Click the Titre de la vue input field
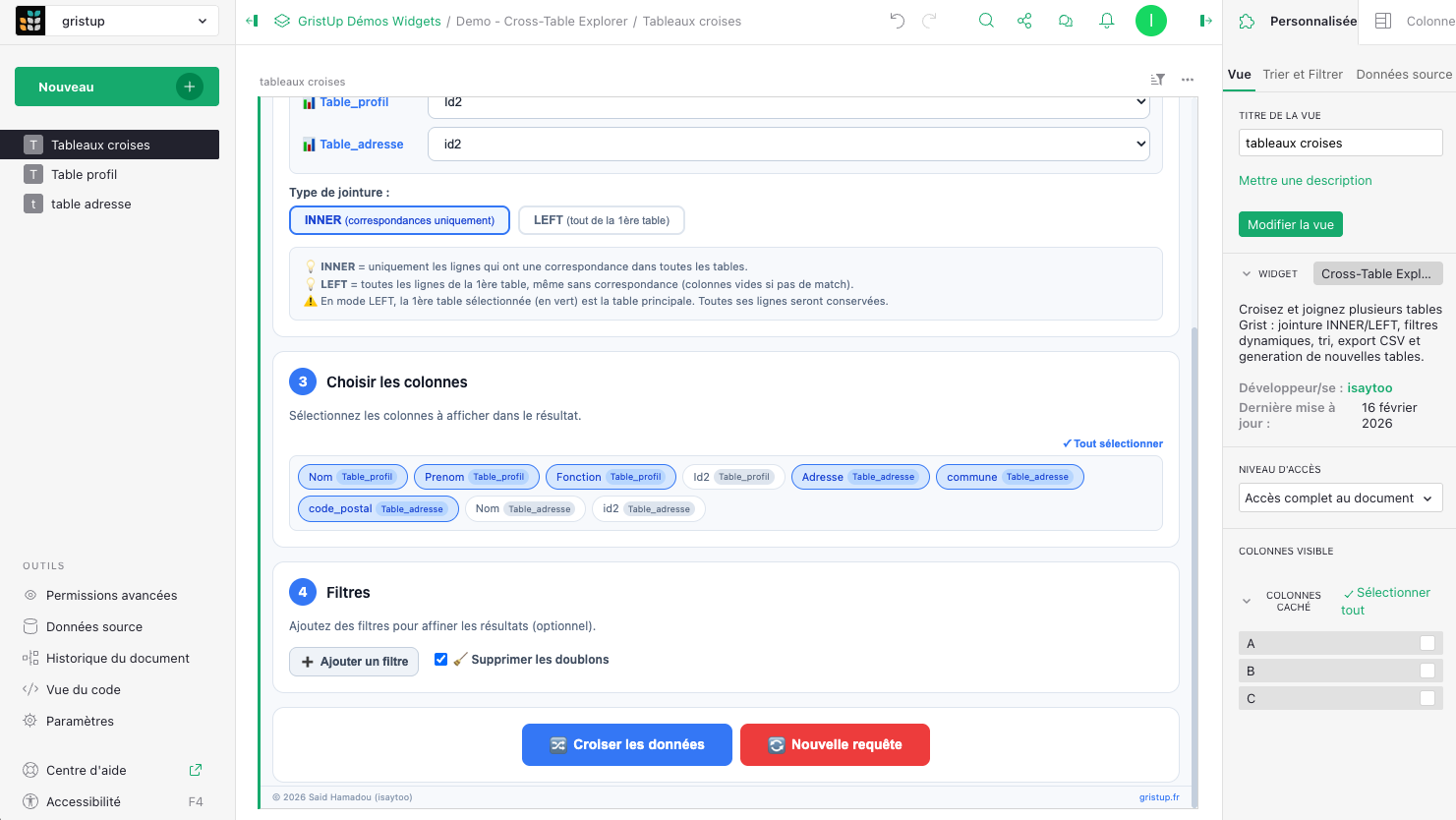The image size is (1456, 820). (1339, 144)
